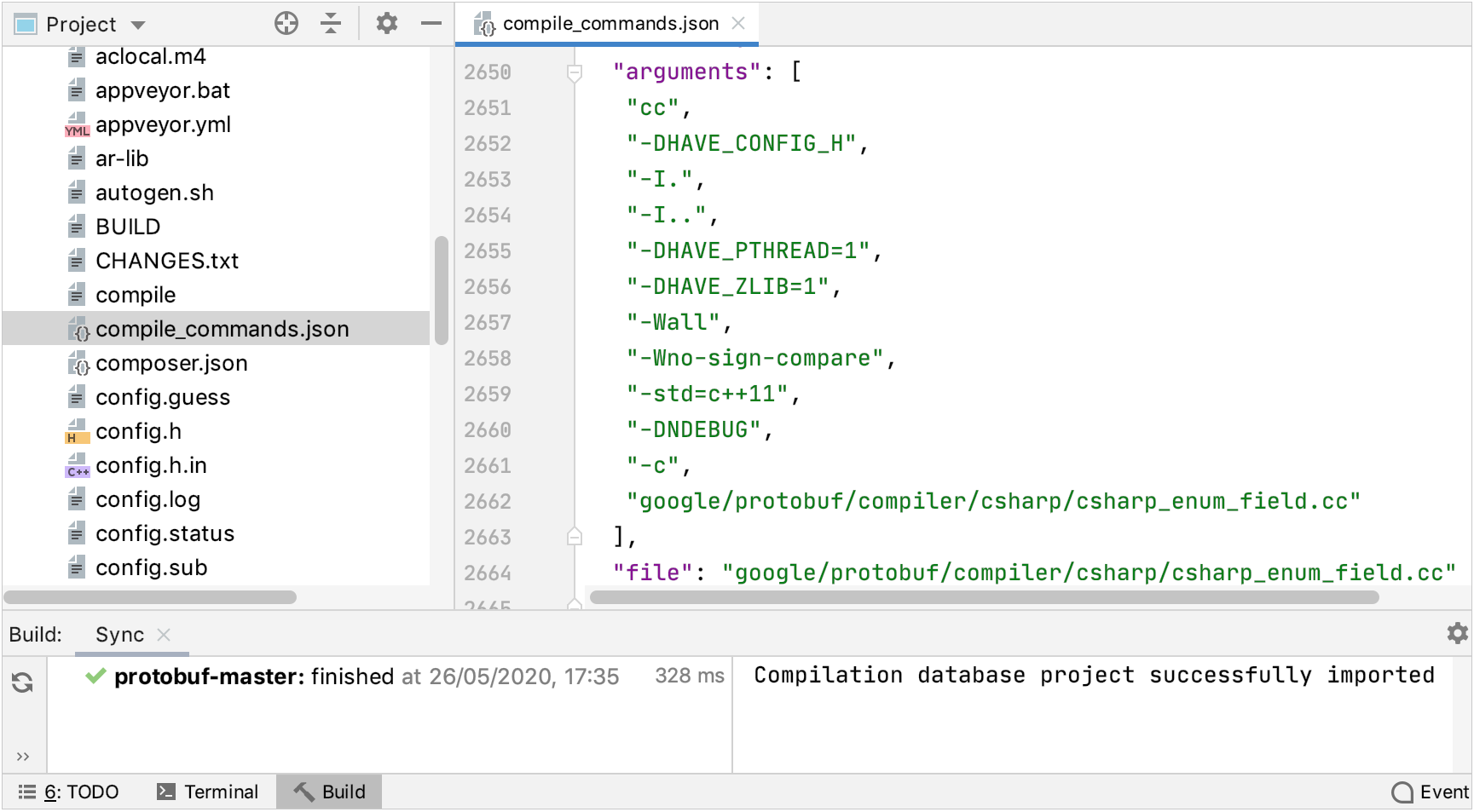Screen dimensions: 1474x812
Task: Select config.status file
Action: pos(165,533)
